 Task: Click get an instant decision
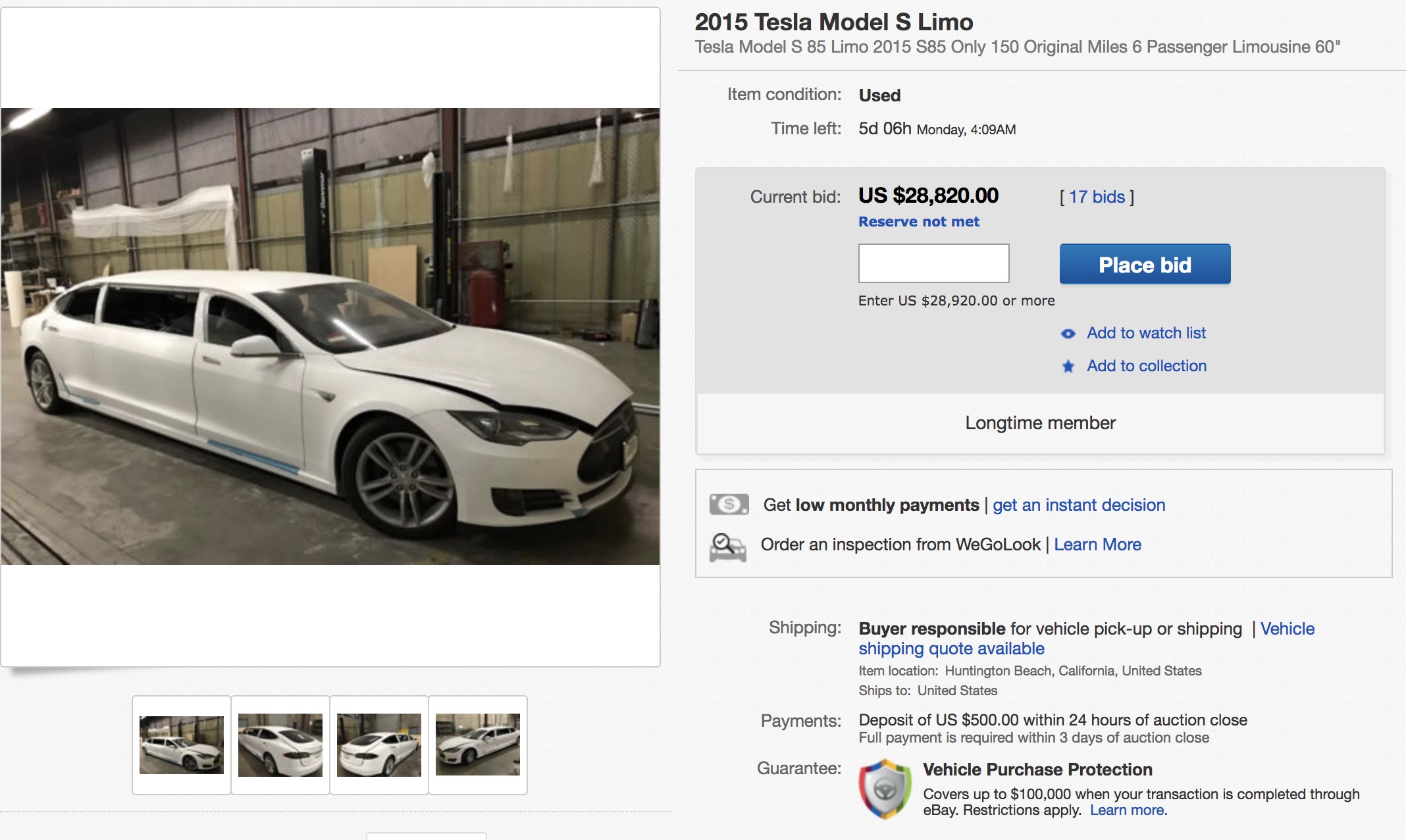tap(1078, 506)
